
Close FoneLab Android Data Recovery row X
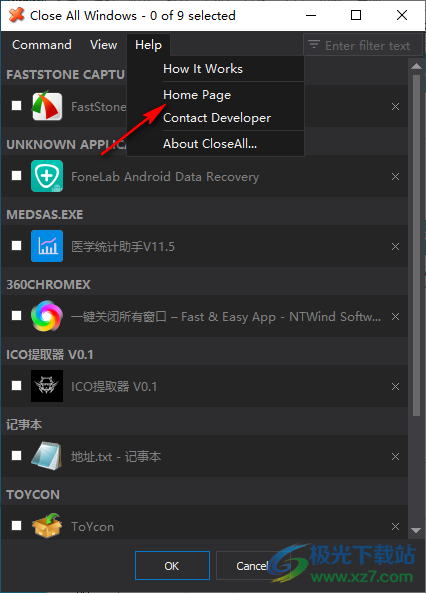point(395,177)
